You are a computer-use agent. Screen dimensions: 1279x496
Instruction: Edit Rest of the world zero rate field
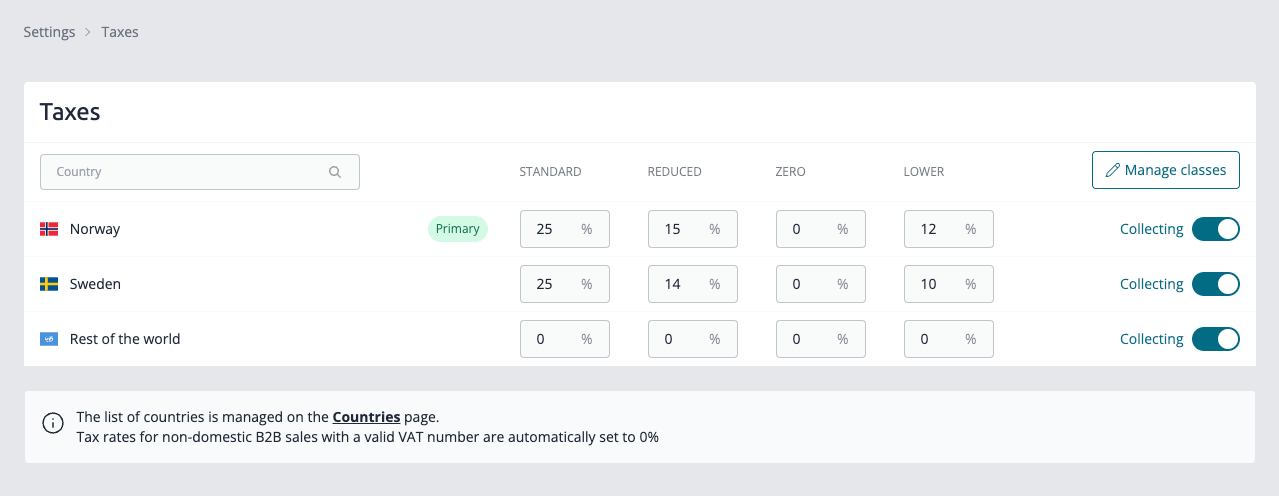click(821, 339)
